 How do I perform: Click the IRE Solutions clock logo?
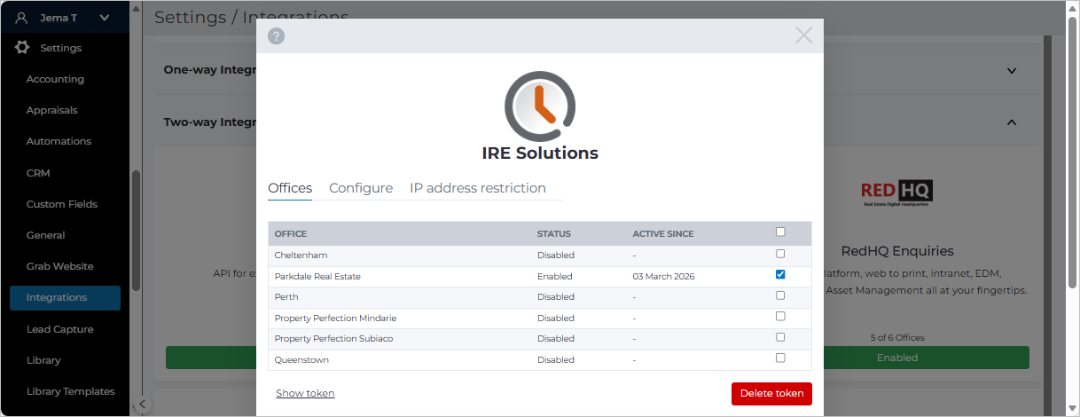[x=540, y=104]
